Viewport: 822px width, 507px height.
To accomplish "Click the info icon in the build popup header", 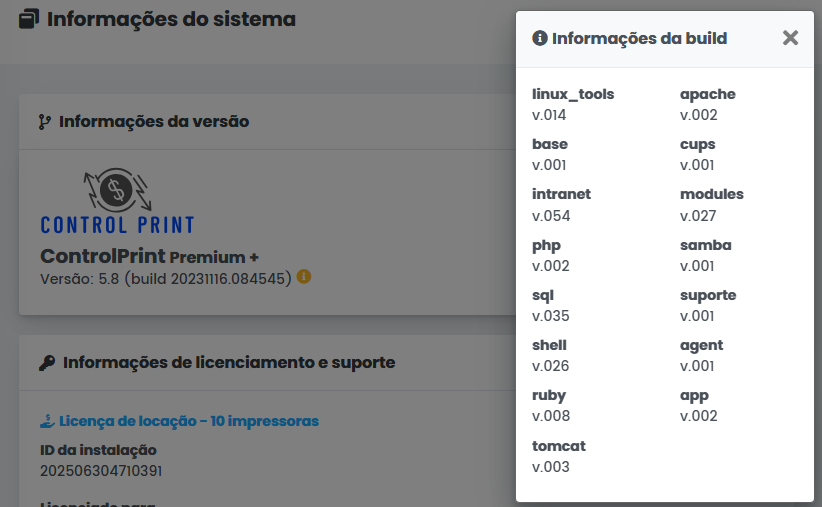I will point(540,38).
